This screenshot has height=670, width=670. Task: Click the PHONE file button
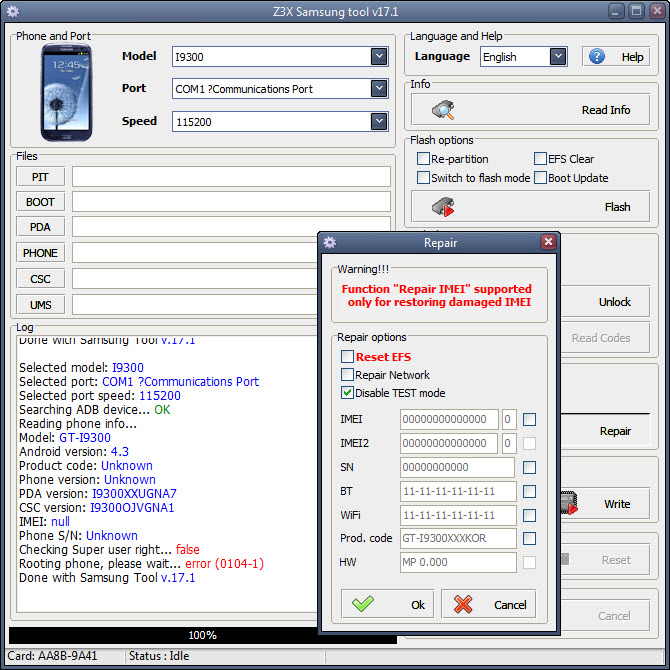point(41,253)
